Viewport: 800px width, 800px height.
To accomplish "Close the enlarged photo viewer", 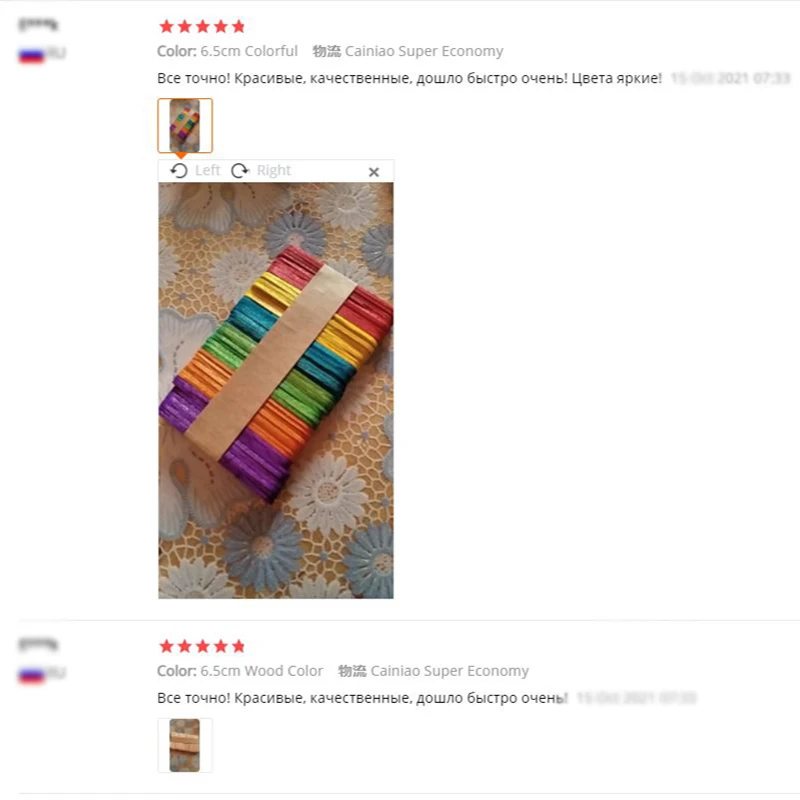I will pos(374,172).
